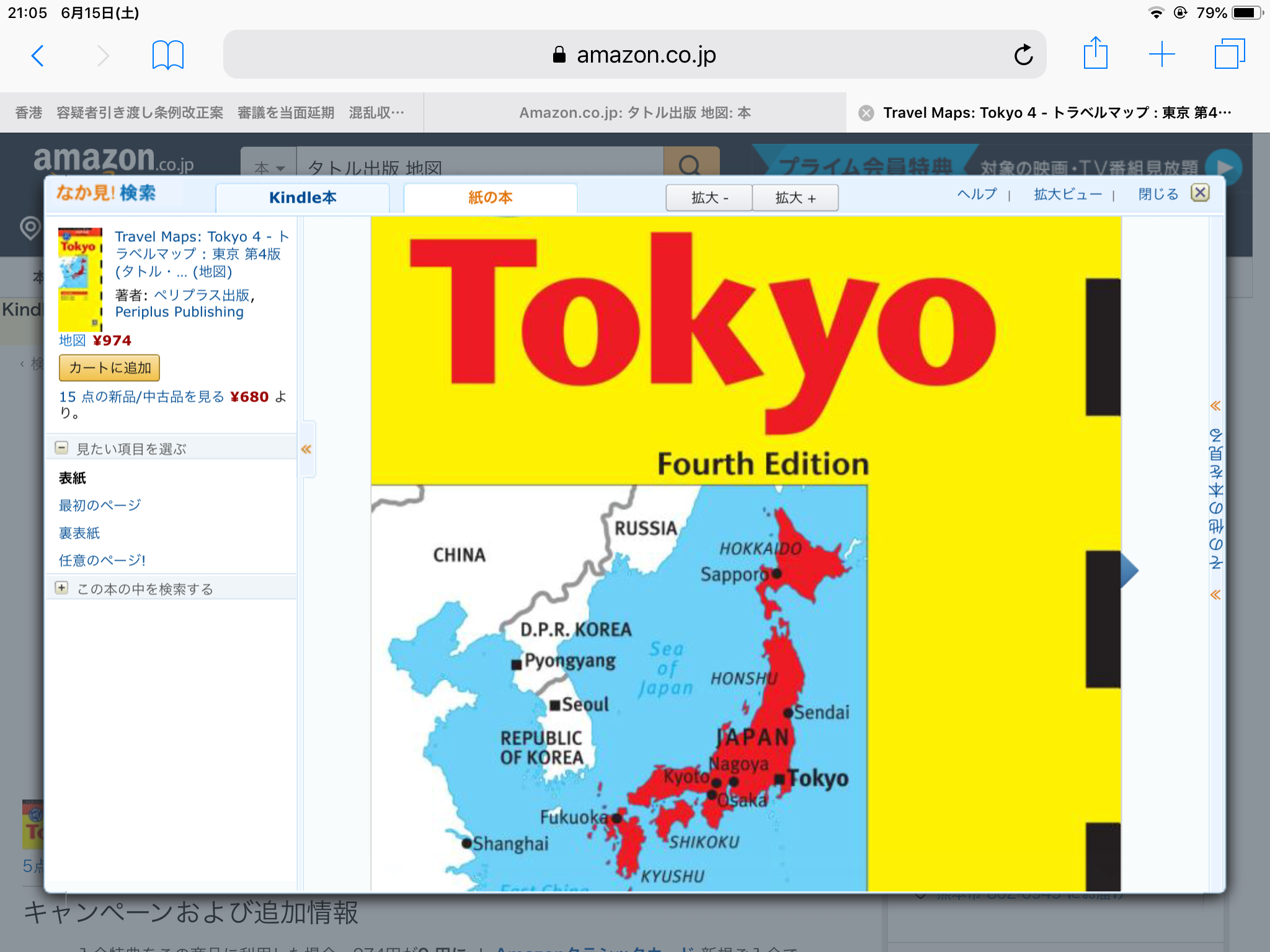This screenshot has height=952, width=1270.
Task: Close the Travel Maps Tokyo 4 tab
Action: click(866, 113)
